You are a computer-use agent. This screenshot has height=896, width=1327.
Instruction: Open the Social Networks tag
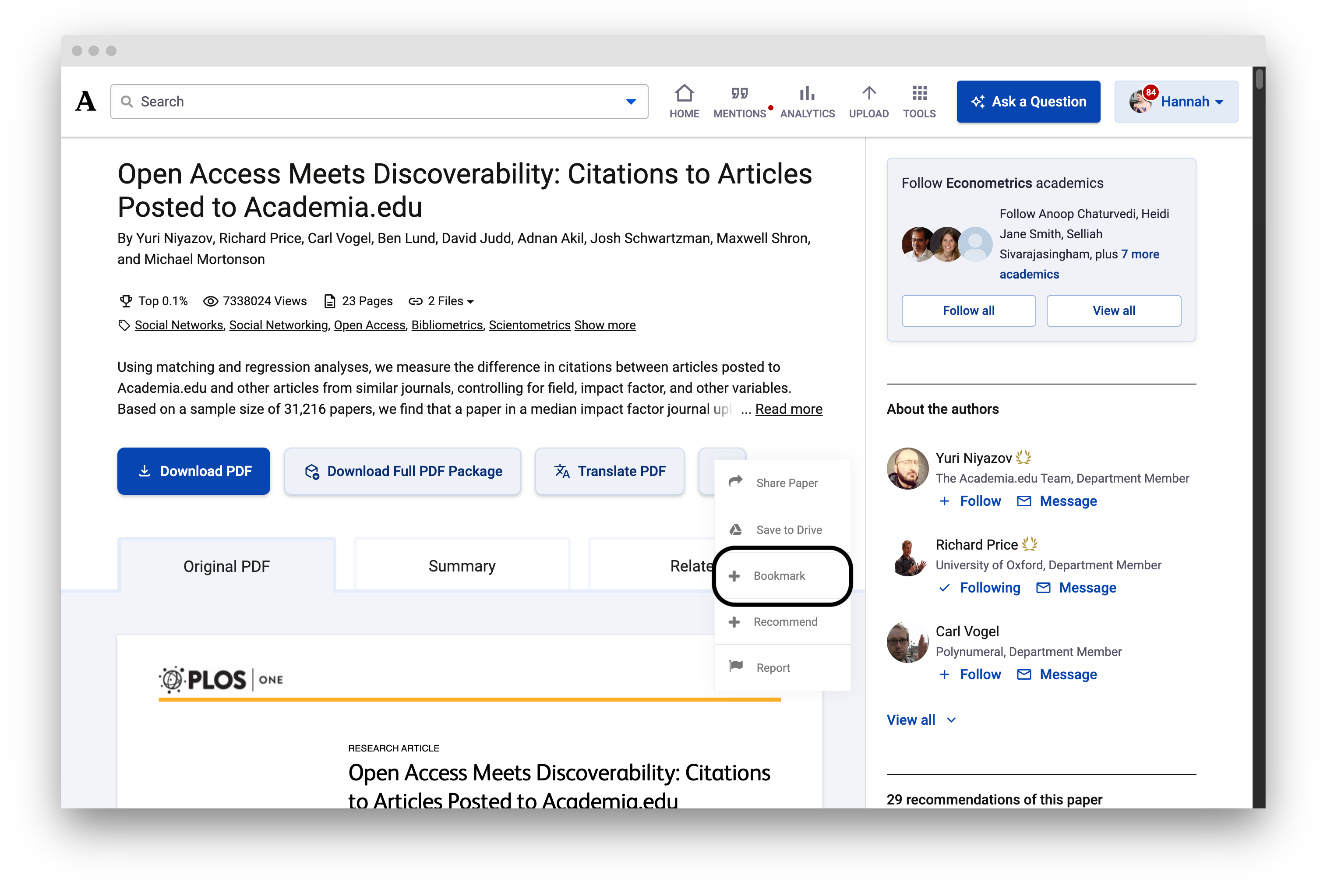[x=179, y=325]
